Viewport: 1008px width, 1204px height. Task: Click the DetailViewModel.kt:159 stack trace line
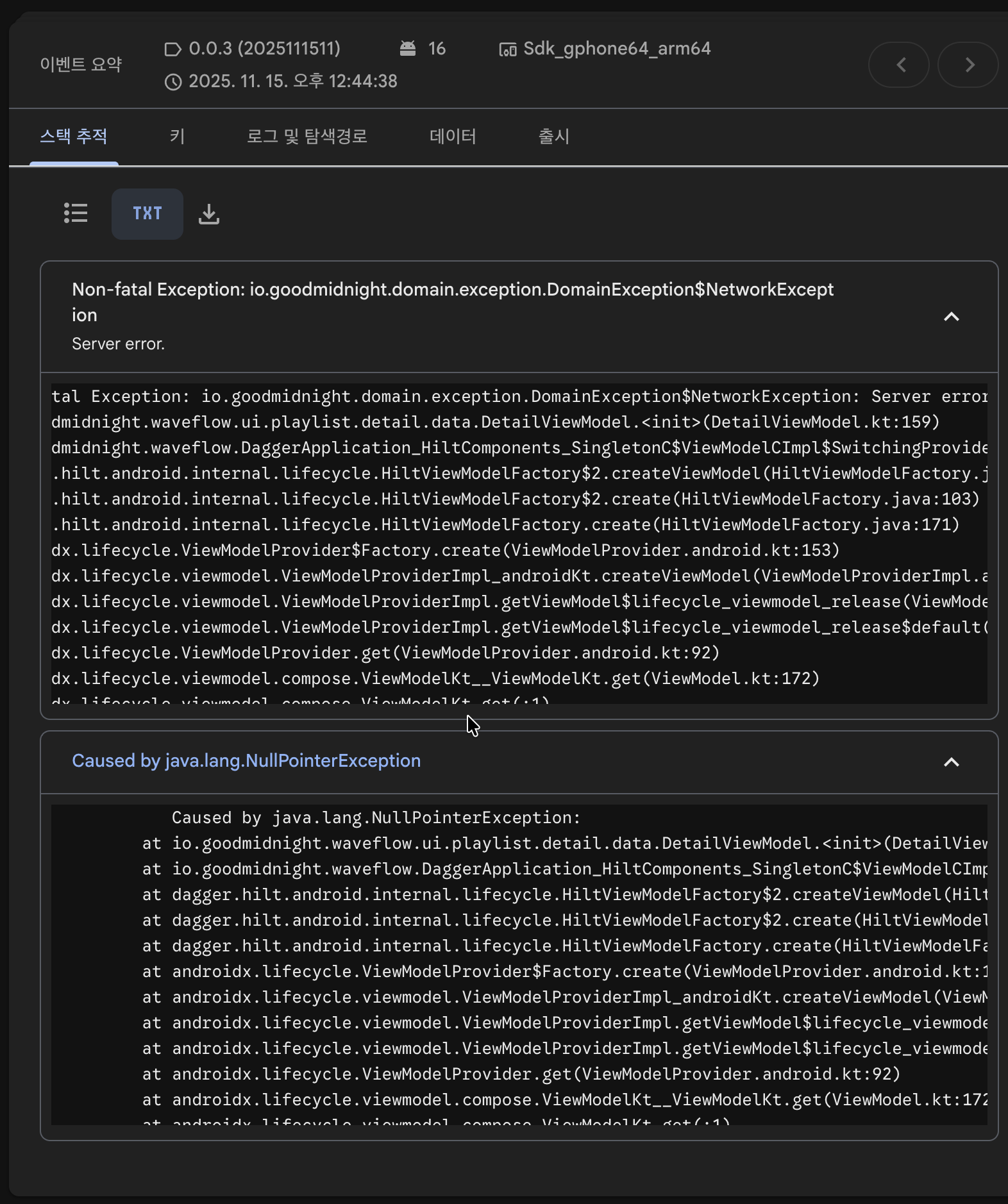pyautogui.click(x=495, y=422)
